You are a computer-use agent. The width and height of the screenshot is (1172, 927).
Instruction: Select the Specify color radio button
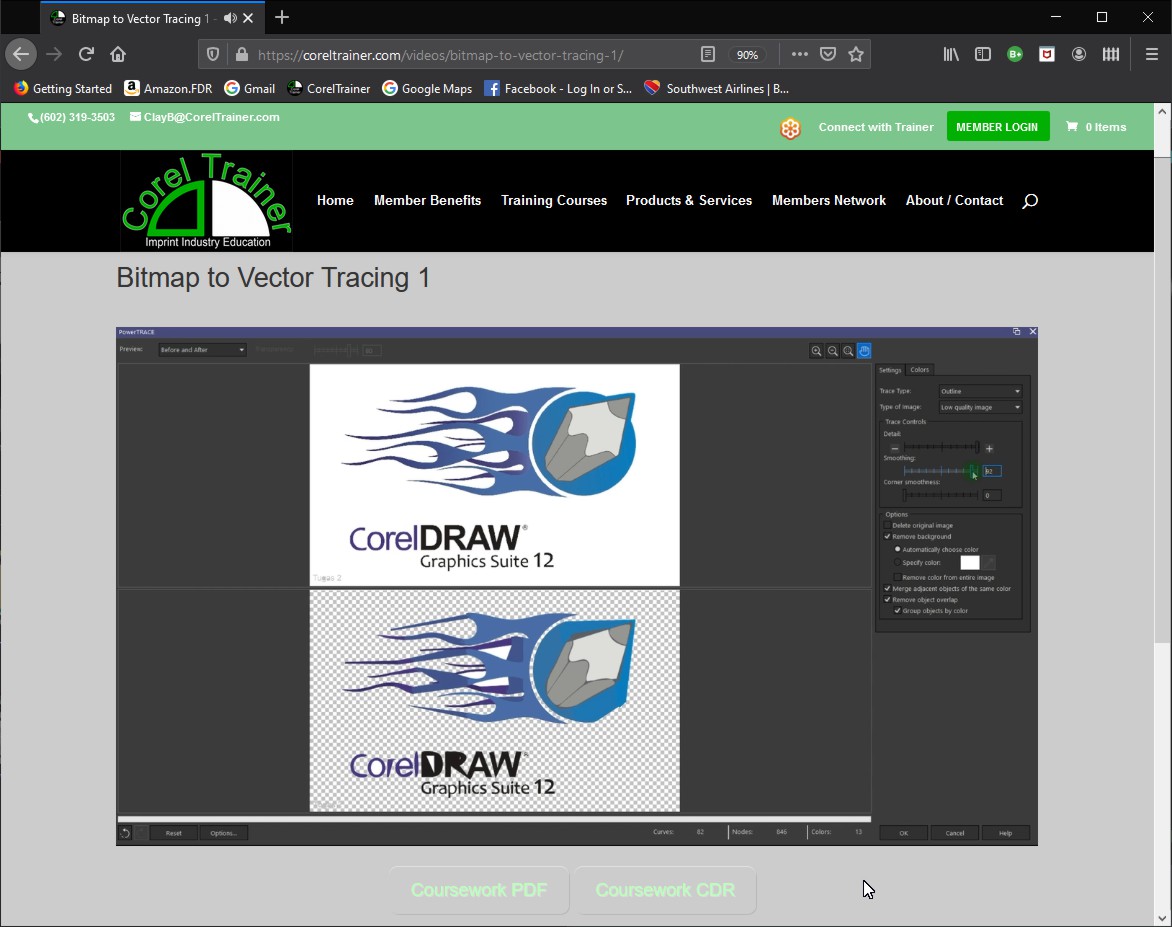click(898, 562)
